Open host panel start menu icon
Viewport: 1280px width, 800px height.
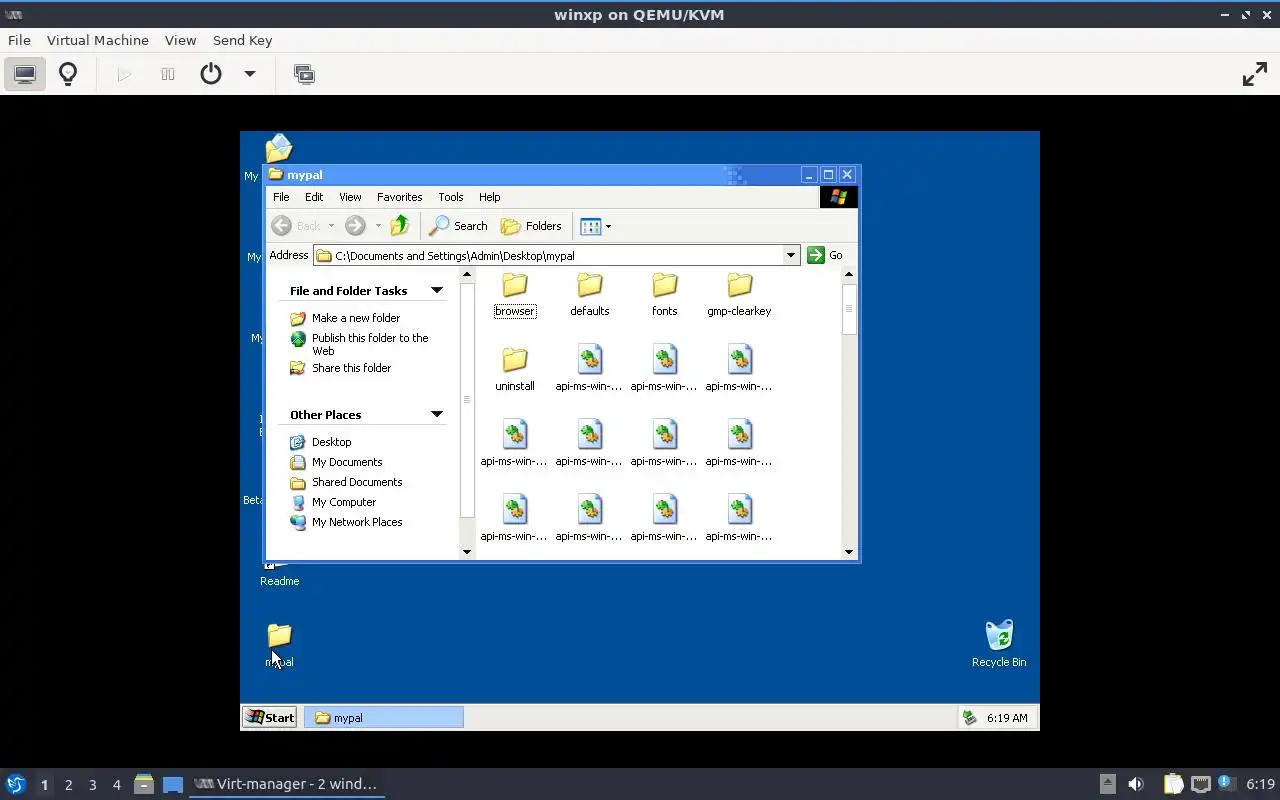click(x=15, y=784)
